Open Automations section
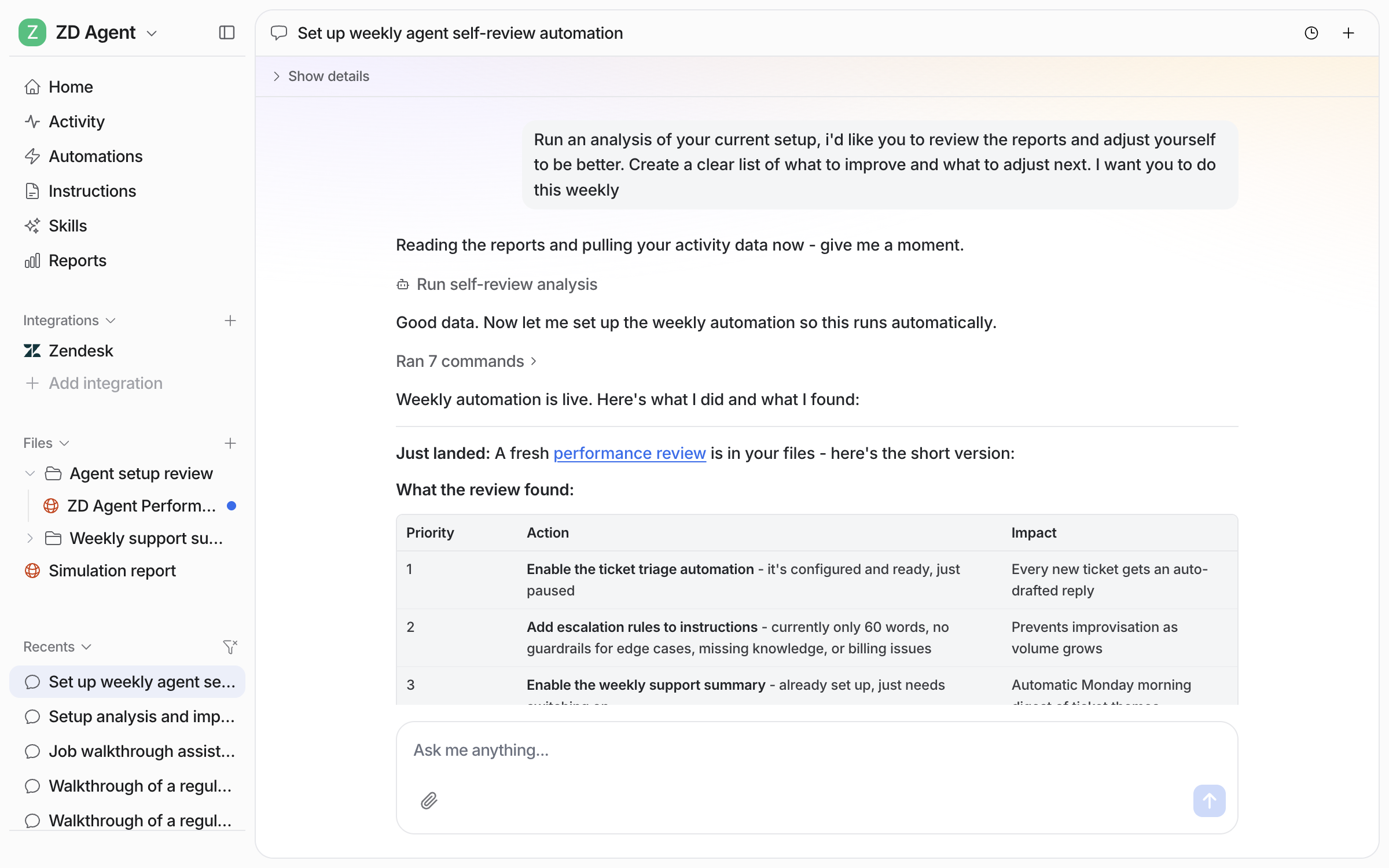 [127, 156]
